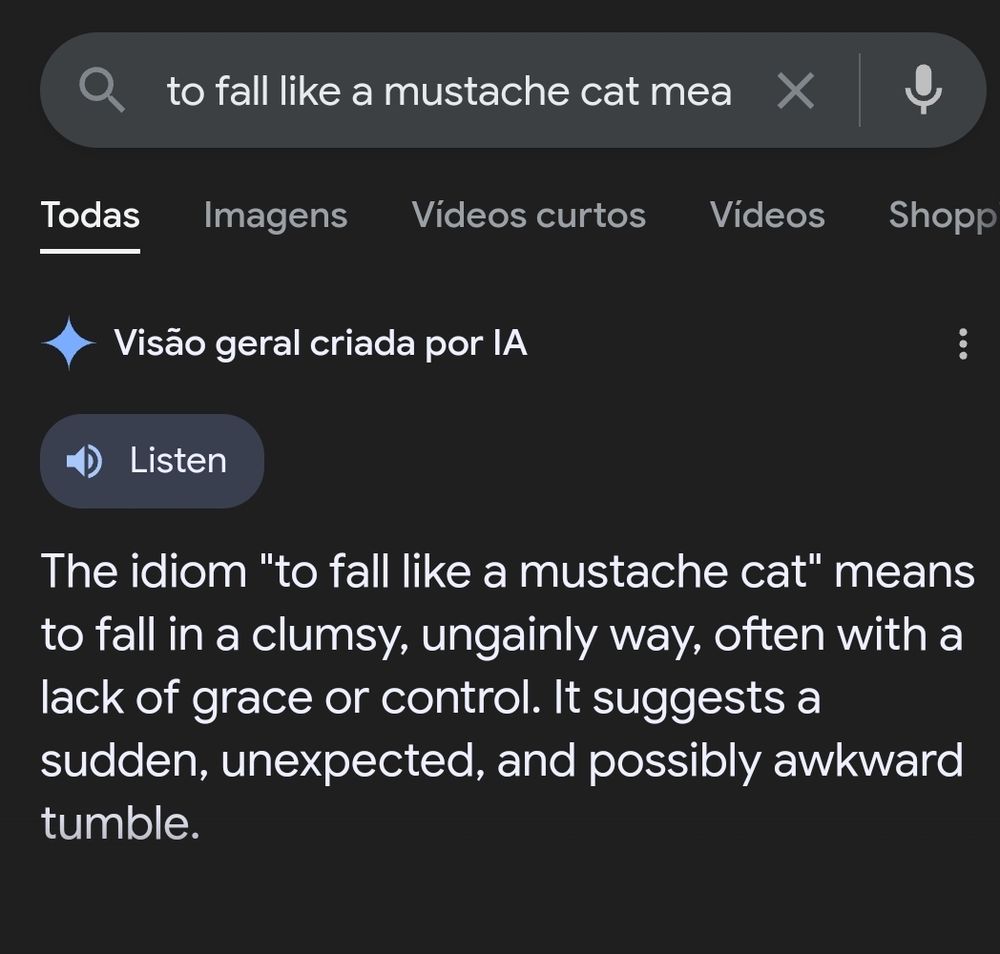
Task: Open the three-dot more options menu
Action: pyautogui.click(x=962, y=343)
